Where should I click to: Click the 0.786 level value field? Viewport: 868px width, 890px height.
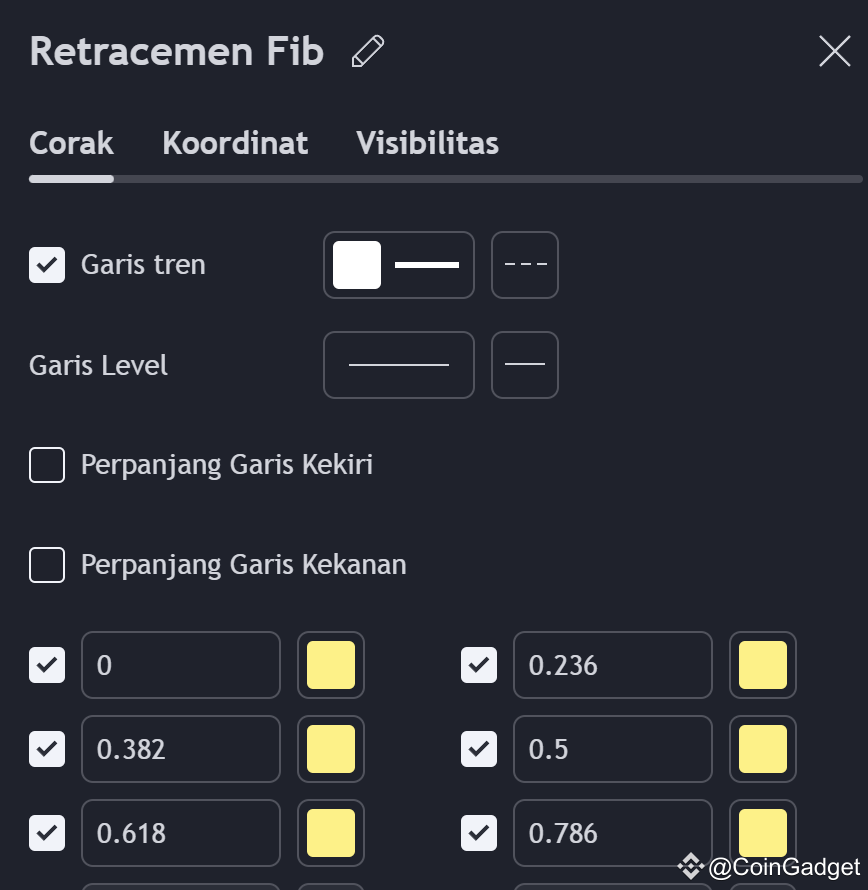click(x=613, y=833)
